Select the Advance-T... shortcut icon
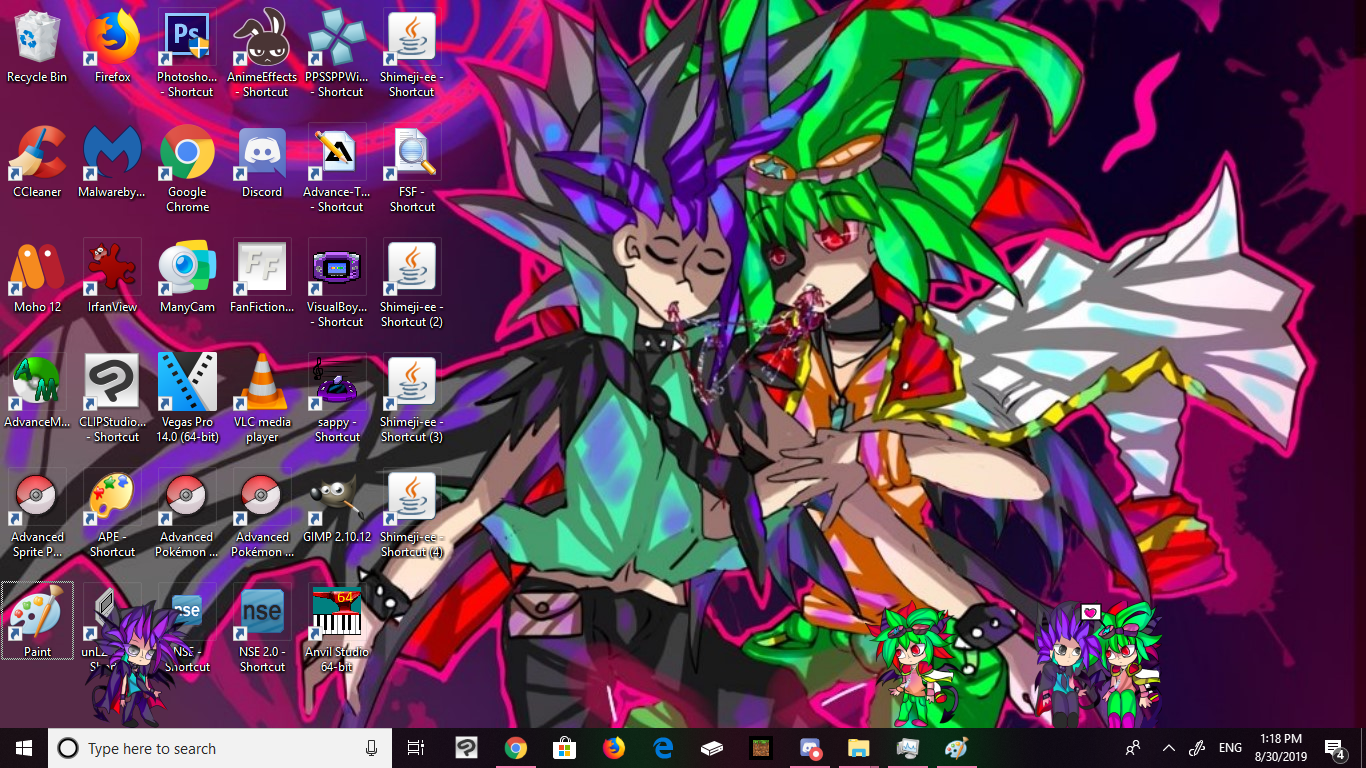This screenshot has width=1366, height=768. click(x=337, y=169)
